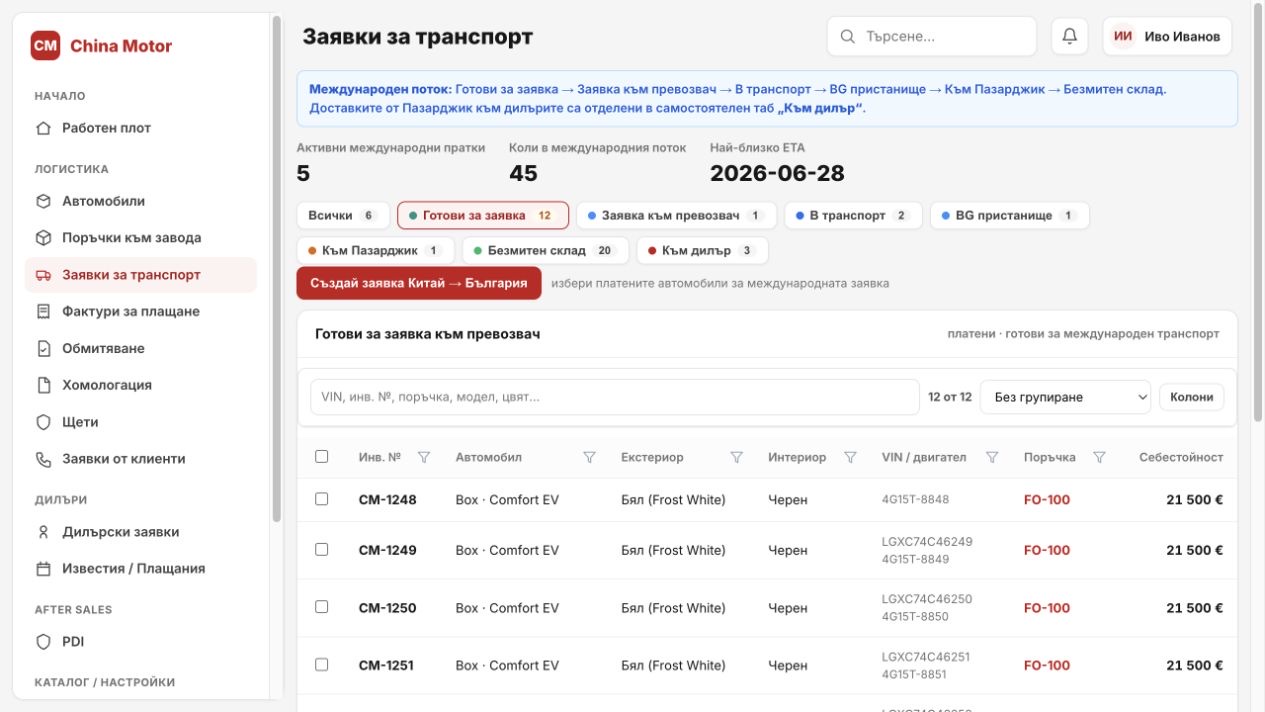Viewport: 1265px width, 712px height.
Task: Select the В транспорт tab
Action: [852, 215]
